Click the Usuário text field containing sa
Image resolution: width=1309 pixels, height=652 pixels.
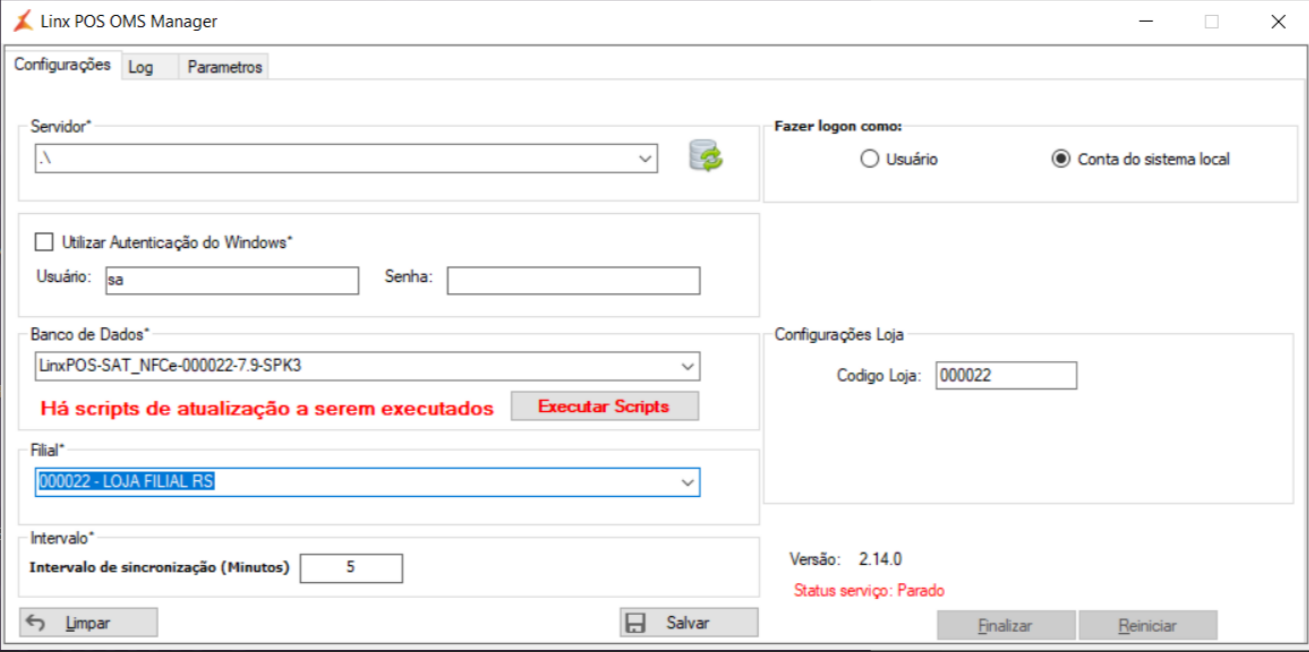click(231, 281)
